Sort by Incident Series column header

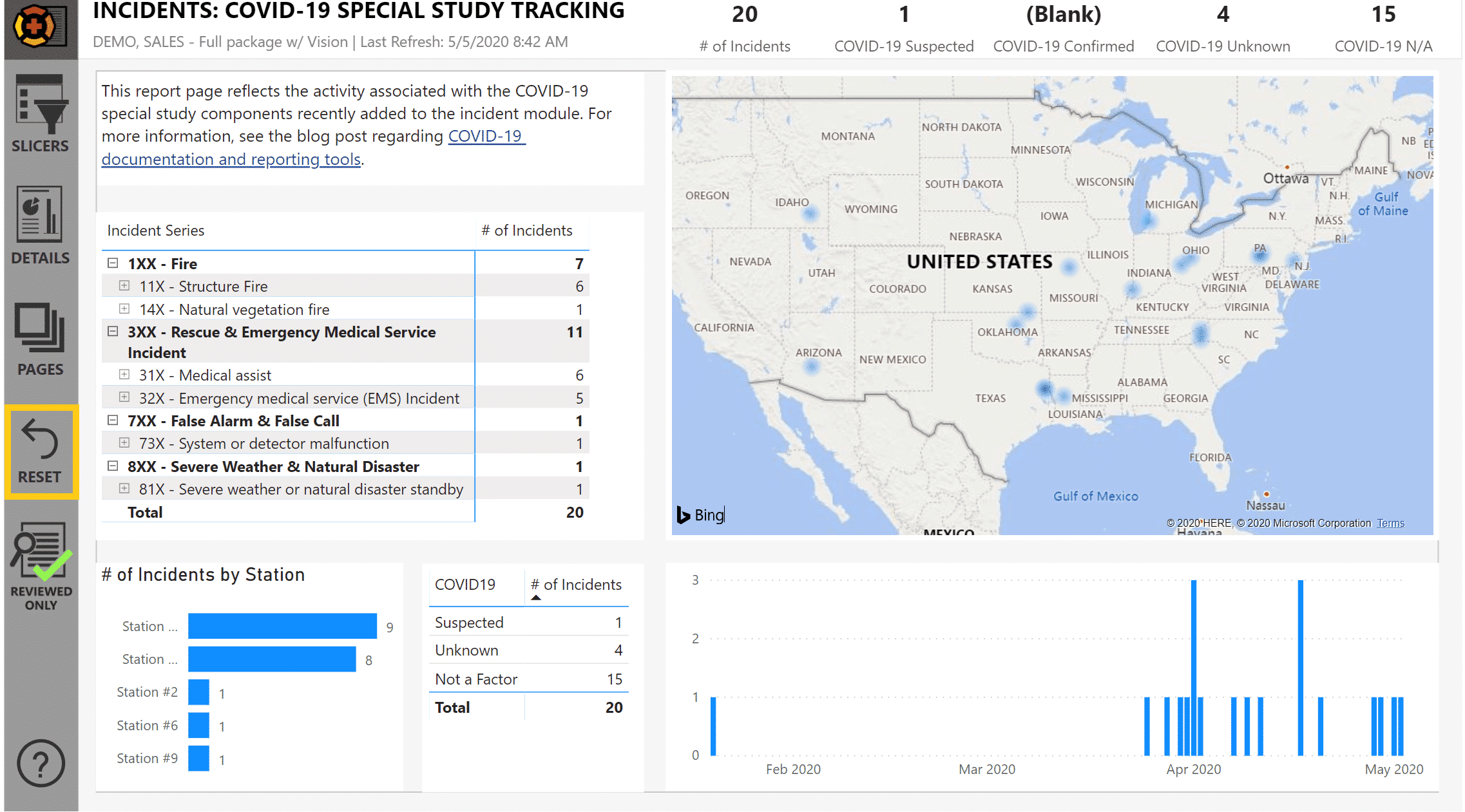pyautogui.click(x=156, y=231)
